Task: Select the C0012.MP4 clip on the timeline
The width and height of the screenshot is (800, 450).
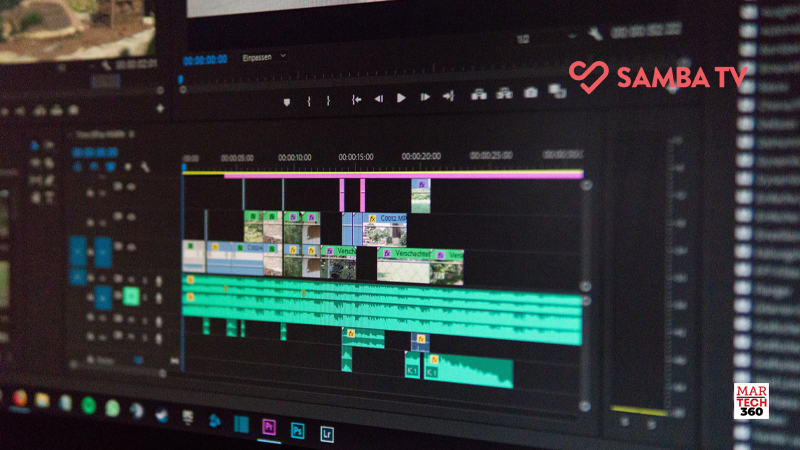Action: coord(385,230)
